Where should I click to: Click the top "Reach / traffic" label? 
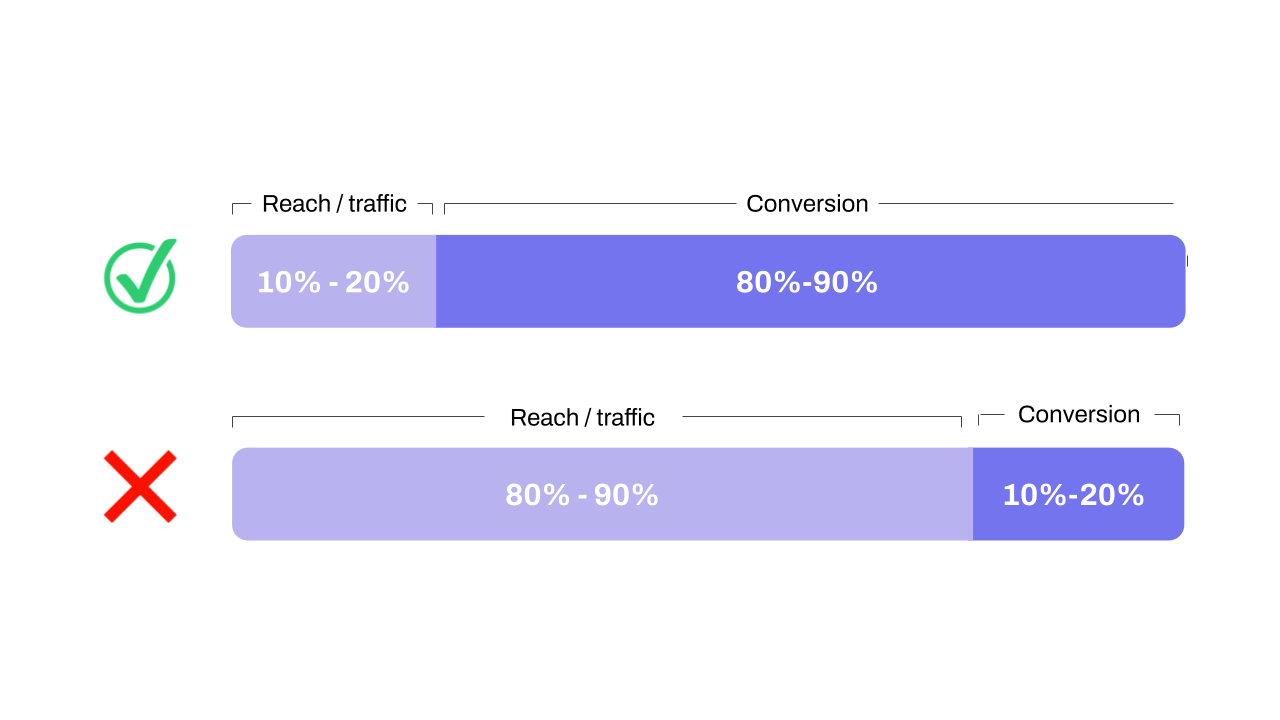coord(334,204)
